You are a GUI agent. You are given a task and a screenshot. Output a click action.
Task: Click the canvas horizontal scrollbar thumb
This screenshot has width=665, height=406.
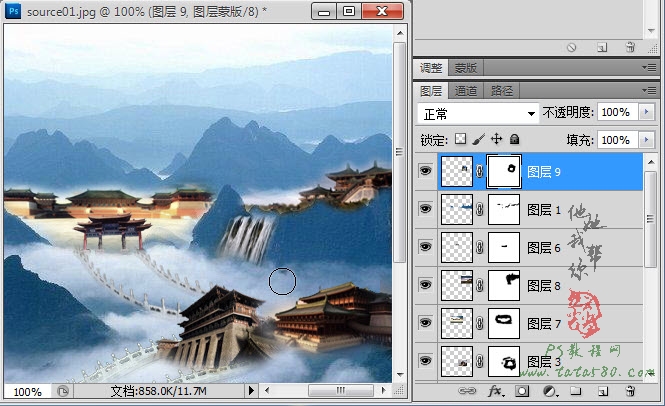pyautogui.click(x=341, y=390)
